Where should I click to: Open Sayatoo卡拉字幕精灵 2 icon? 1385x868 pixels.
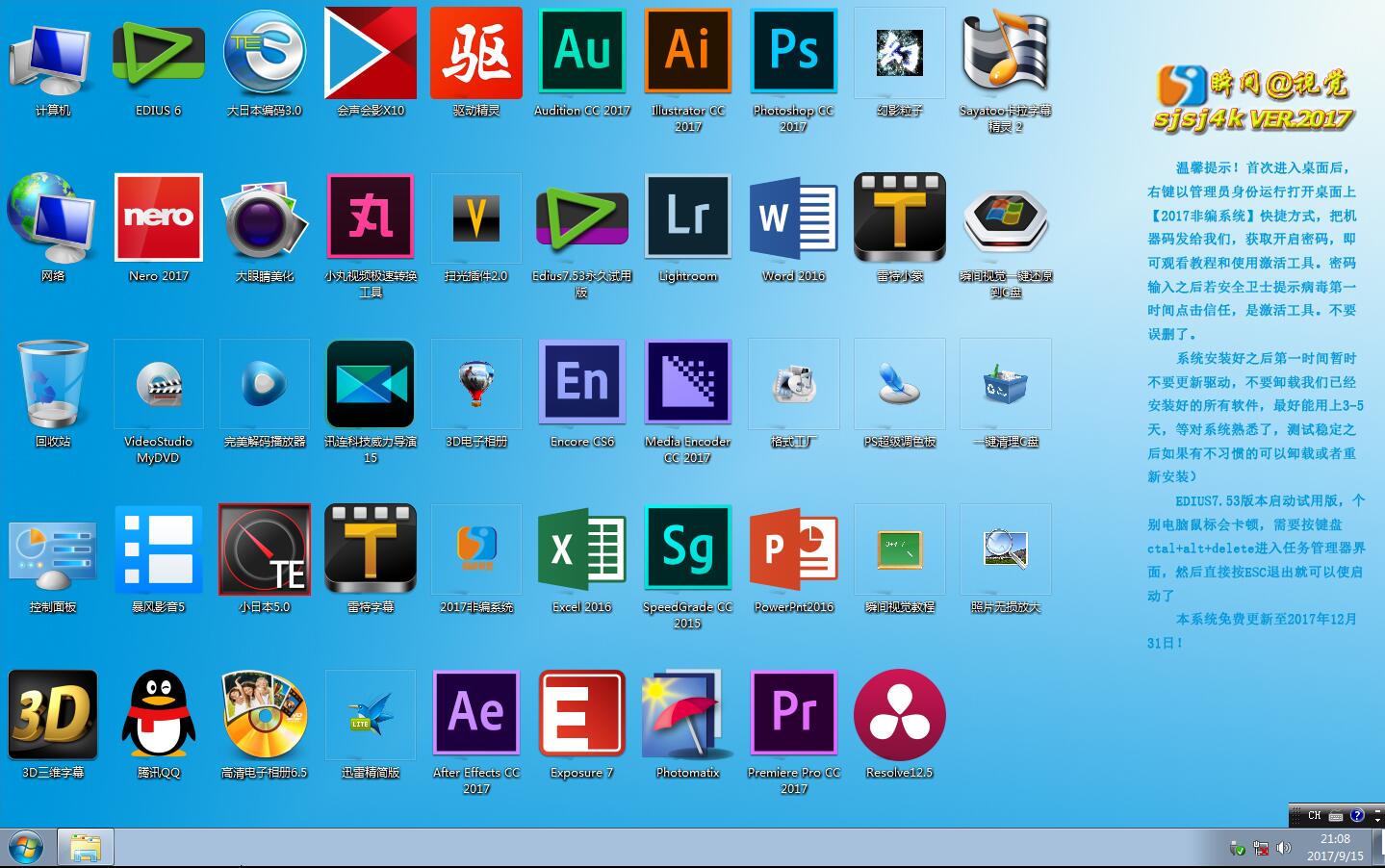(x=1006, y=53)
